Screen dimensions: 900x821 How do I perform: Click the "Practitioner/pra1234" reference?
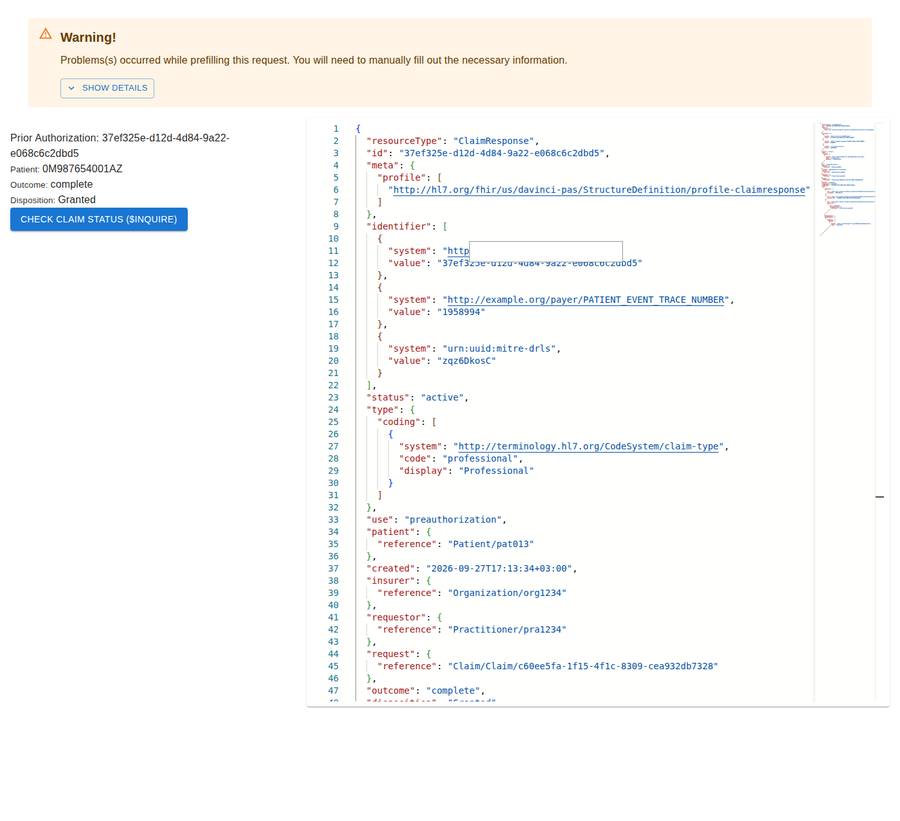507,629
